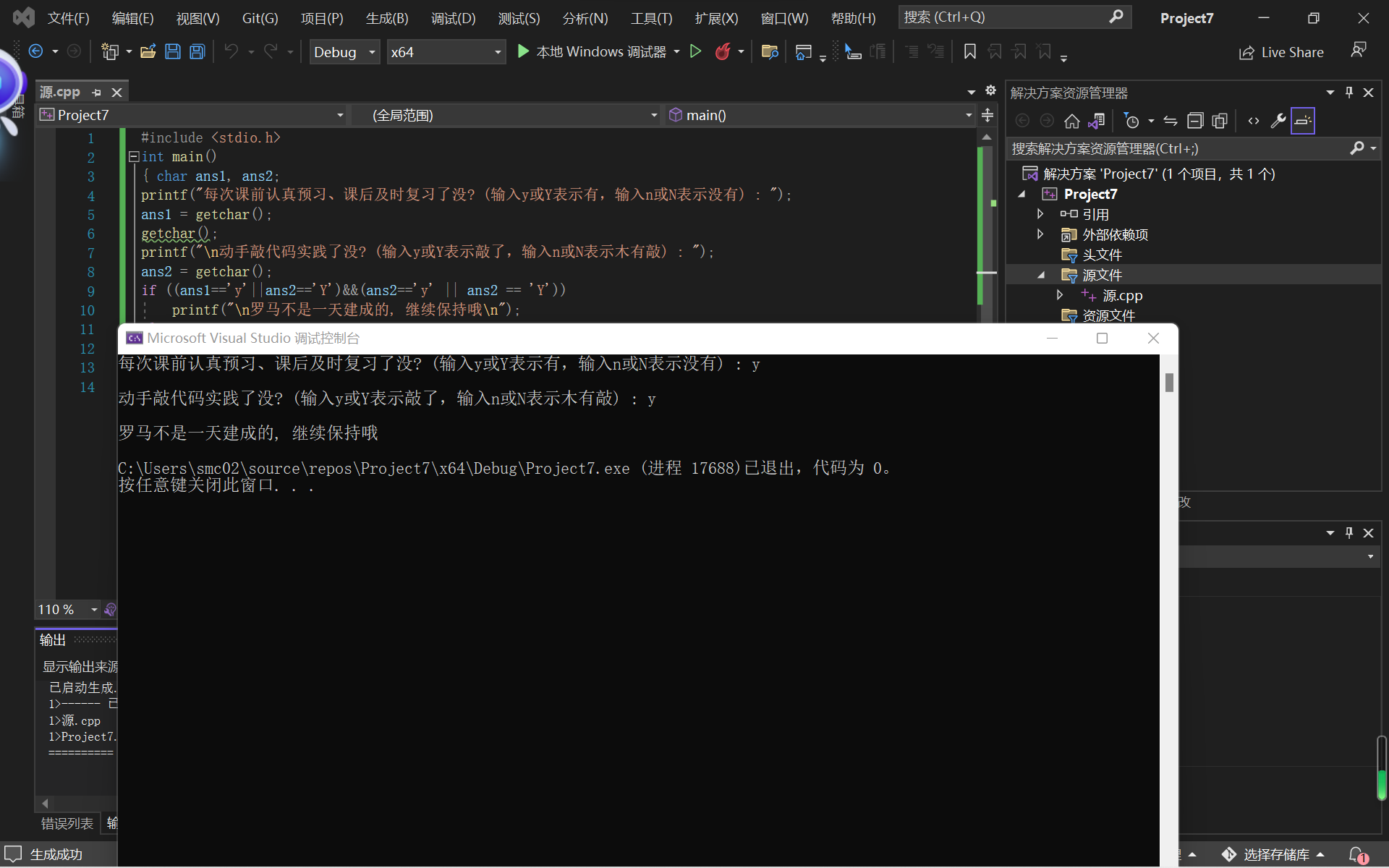Open the 调试(D) menu
This screenshot has width=1389, height=868.
click(x=453, y=18)
